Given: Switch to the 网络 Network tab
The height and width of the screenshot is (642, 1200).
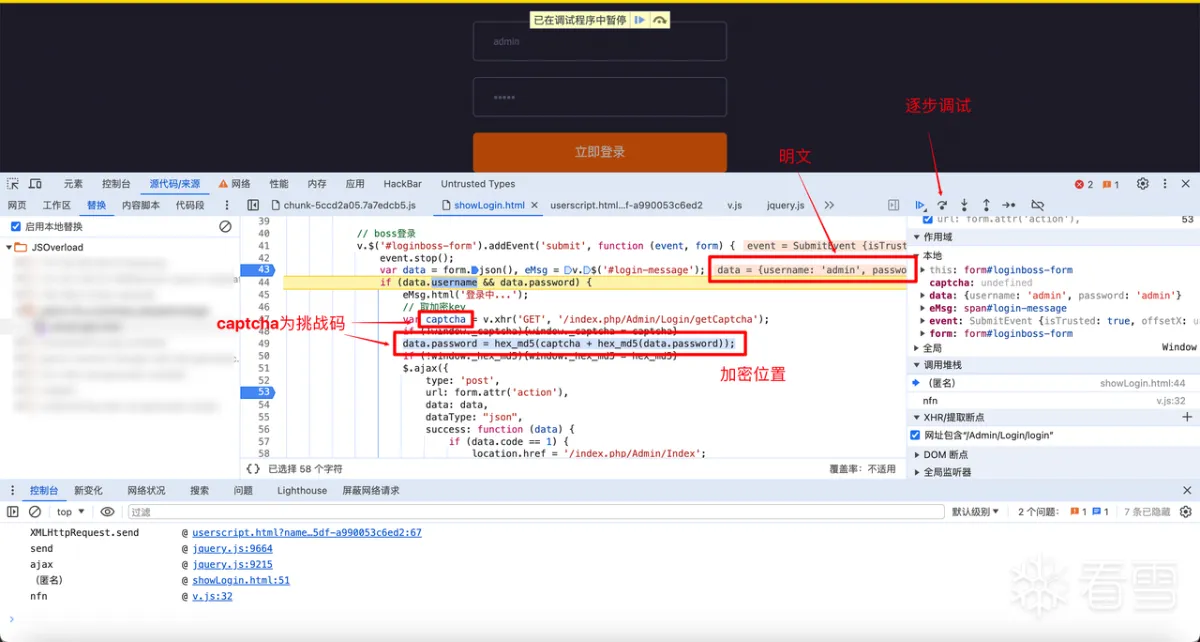Looking at the screenshot, I should [234, 184].
